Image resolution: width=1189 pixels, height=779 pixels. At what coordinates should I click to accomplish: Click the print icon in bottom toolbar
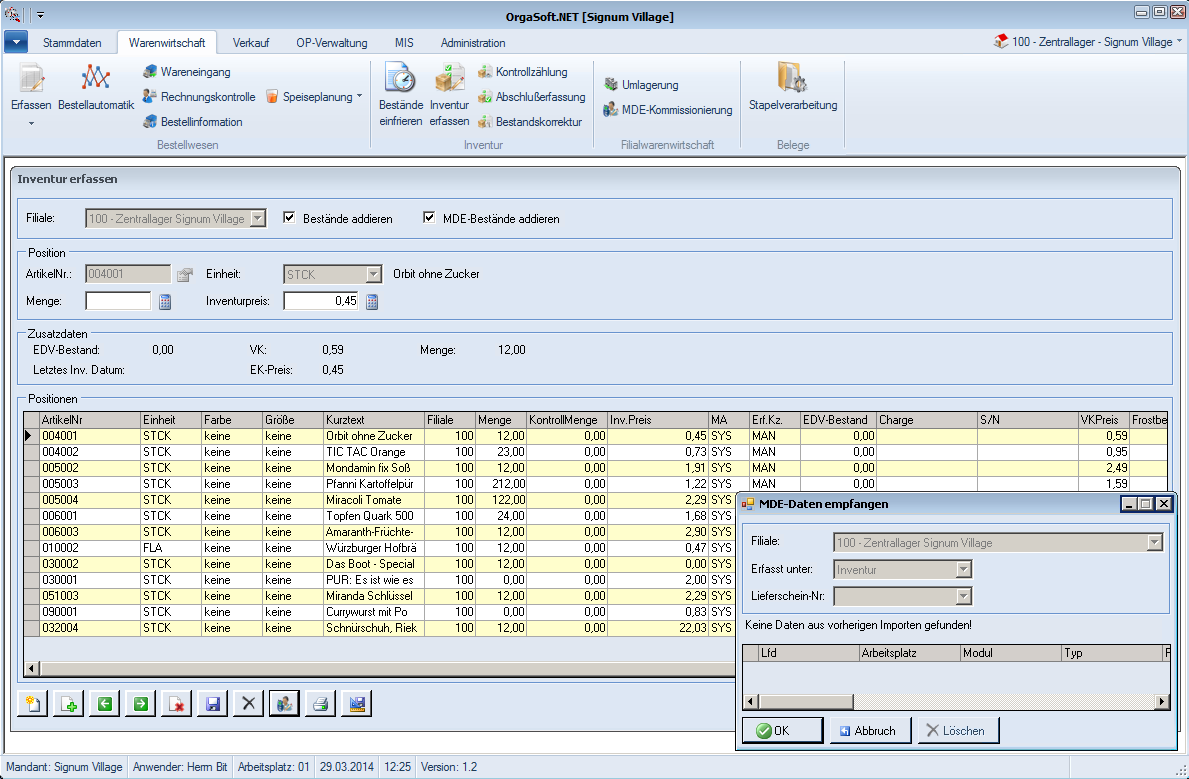point(320,704)
